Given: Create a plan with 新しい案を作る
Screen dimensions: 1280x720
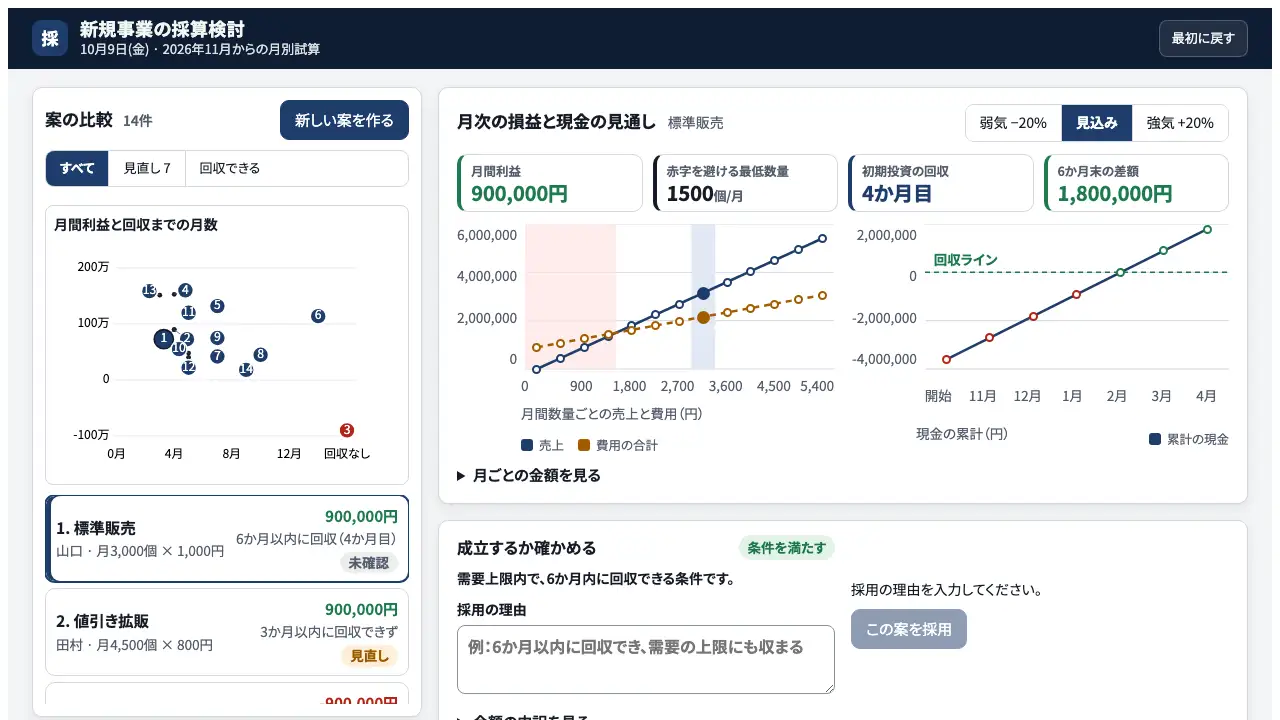Looking at the screenshot, I should click(x=344, y=120).
